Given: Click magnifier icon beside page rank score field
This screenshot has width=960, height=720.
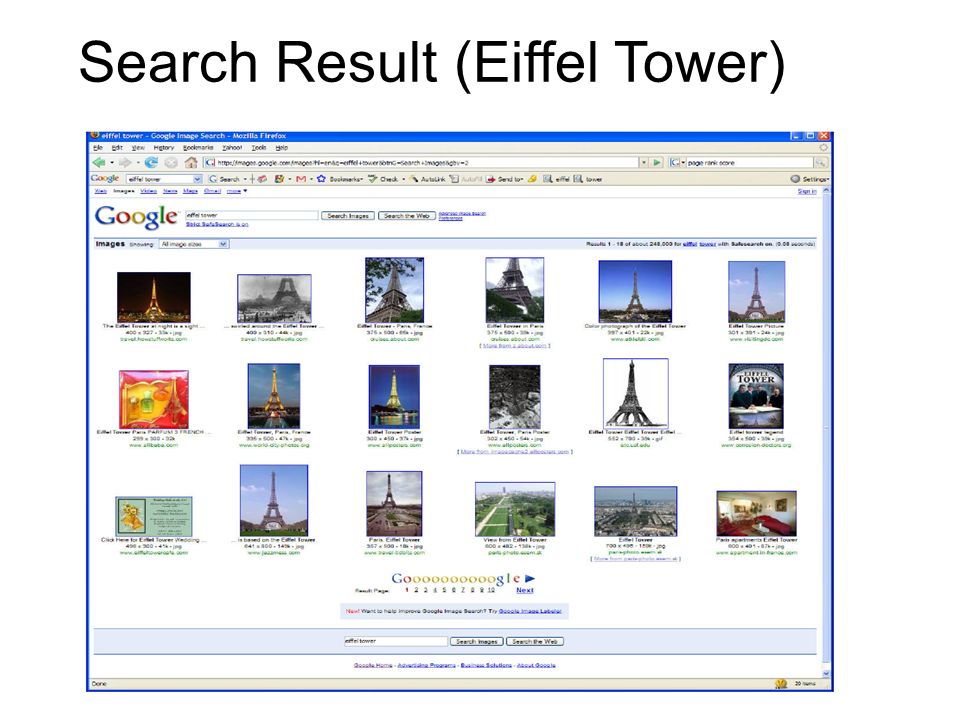Looking at the screenshot, I should [x=820, y=162].
